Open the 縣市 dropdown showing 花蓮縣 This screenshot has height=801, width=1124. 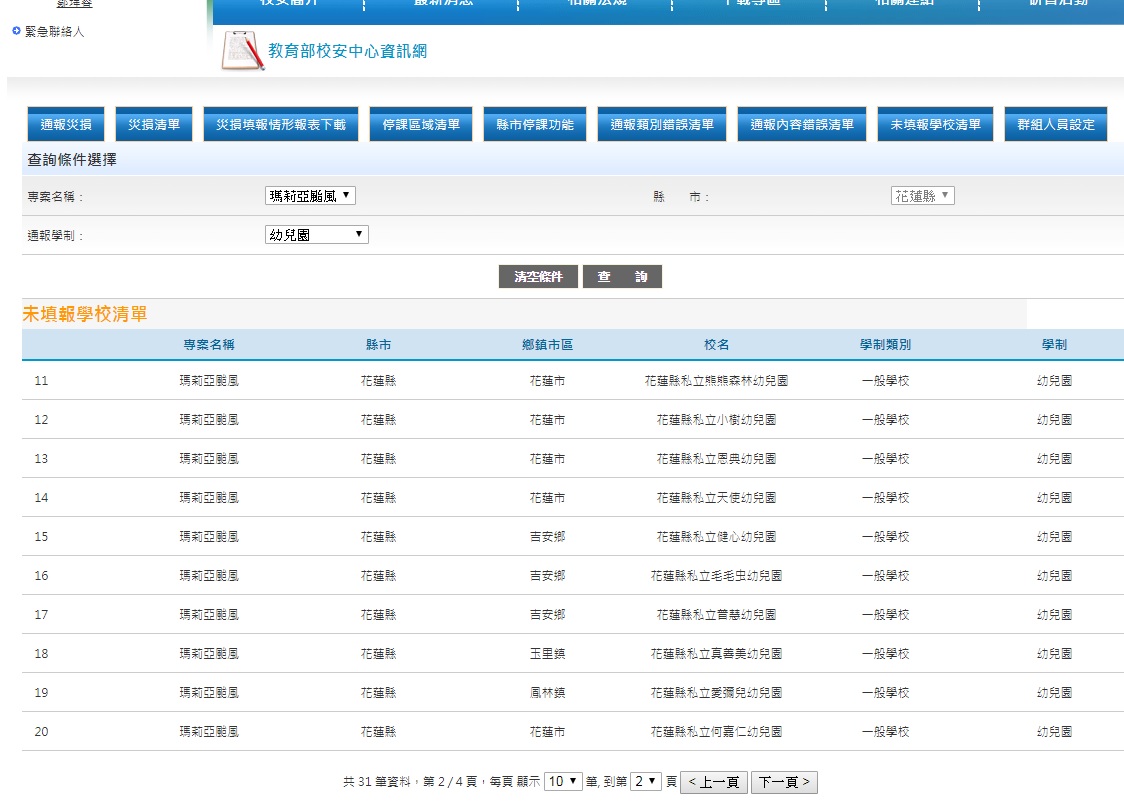(x=922, y=196)
